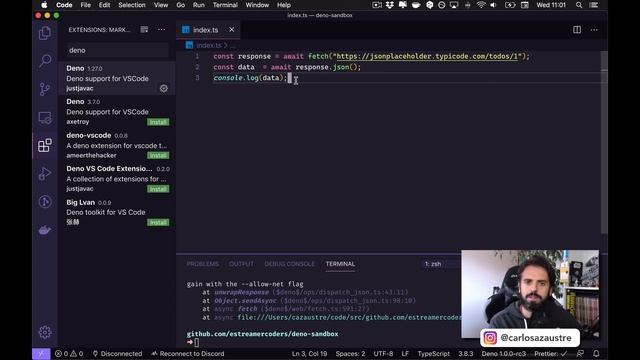
Task: Install Big Lvan extension
Action: coord(158,222)
